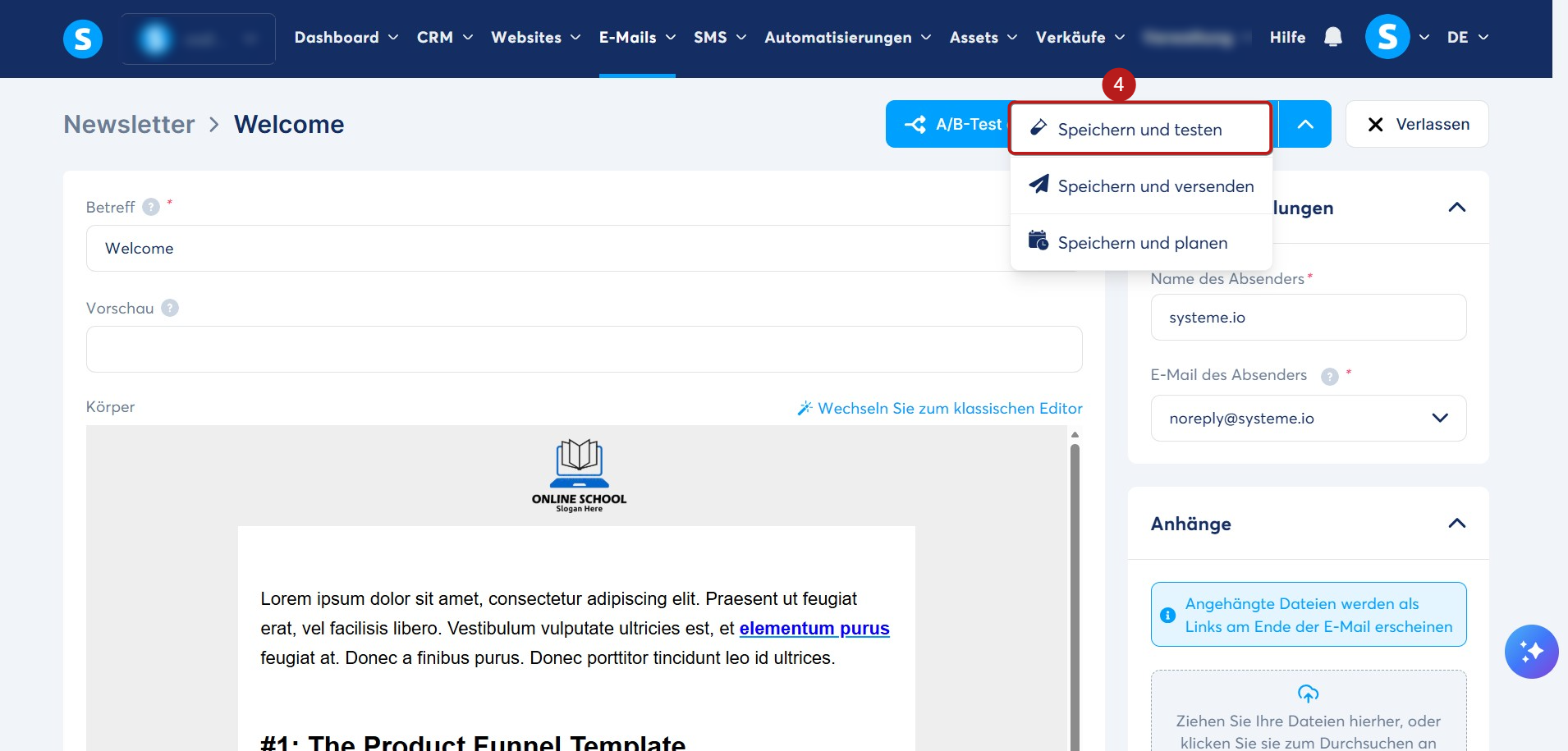Screen dimensions: 1568x751
Task: Open the E-Mails menu
Action: (x=638, y=37)
